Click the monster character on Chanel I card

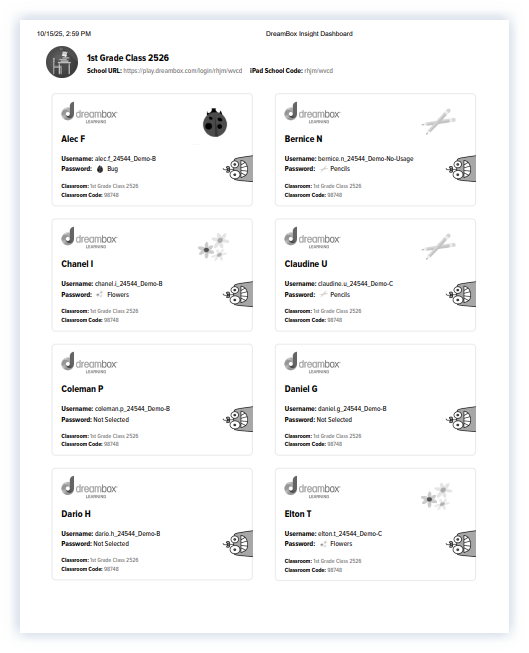pyautogui.click(x=238, y=294)
